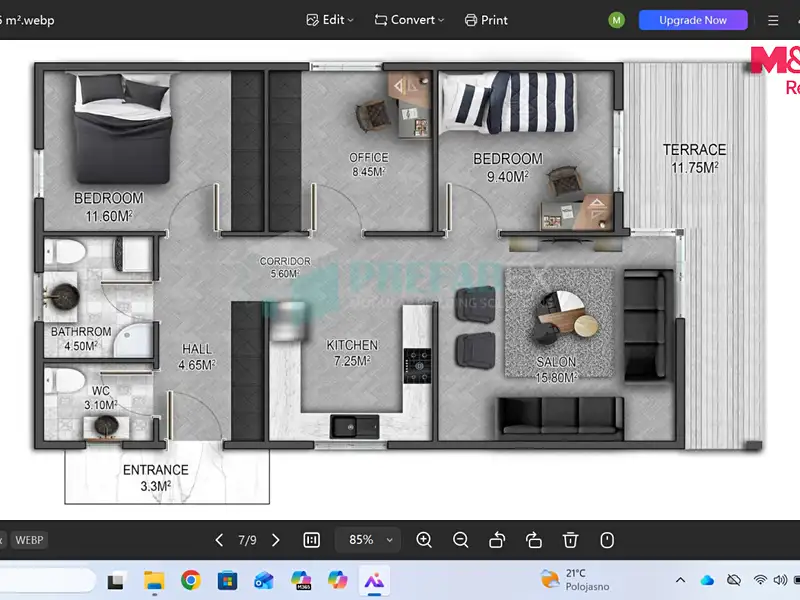Viewport: 800px width, 600px height.
Task: Click the floor plan image
Action: coord(399,281)
